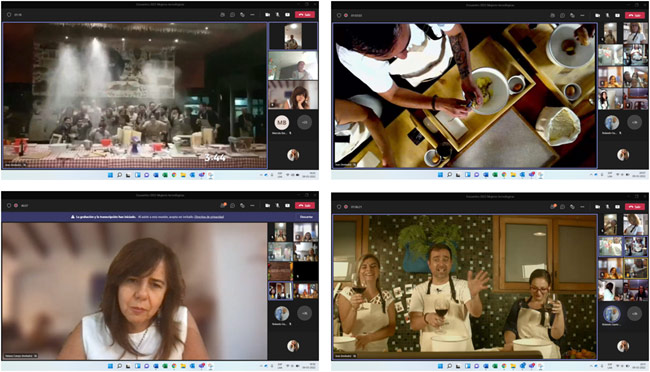Open reactions in the flour-cloud meeting window
The image size is (650, 372).
click(243, 15)
